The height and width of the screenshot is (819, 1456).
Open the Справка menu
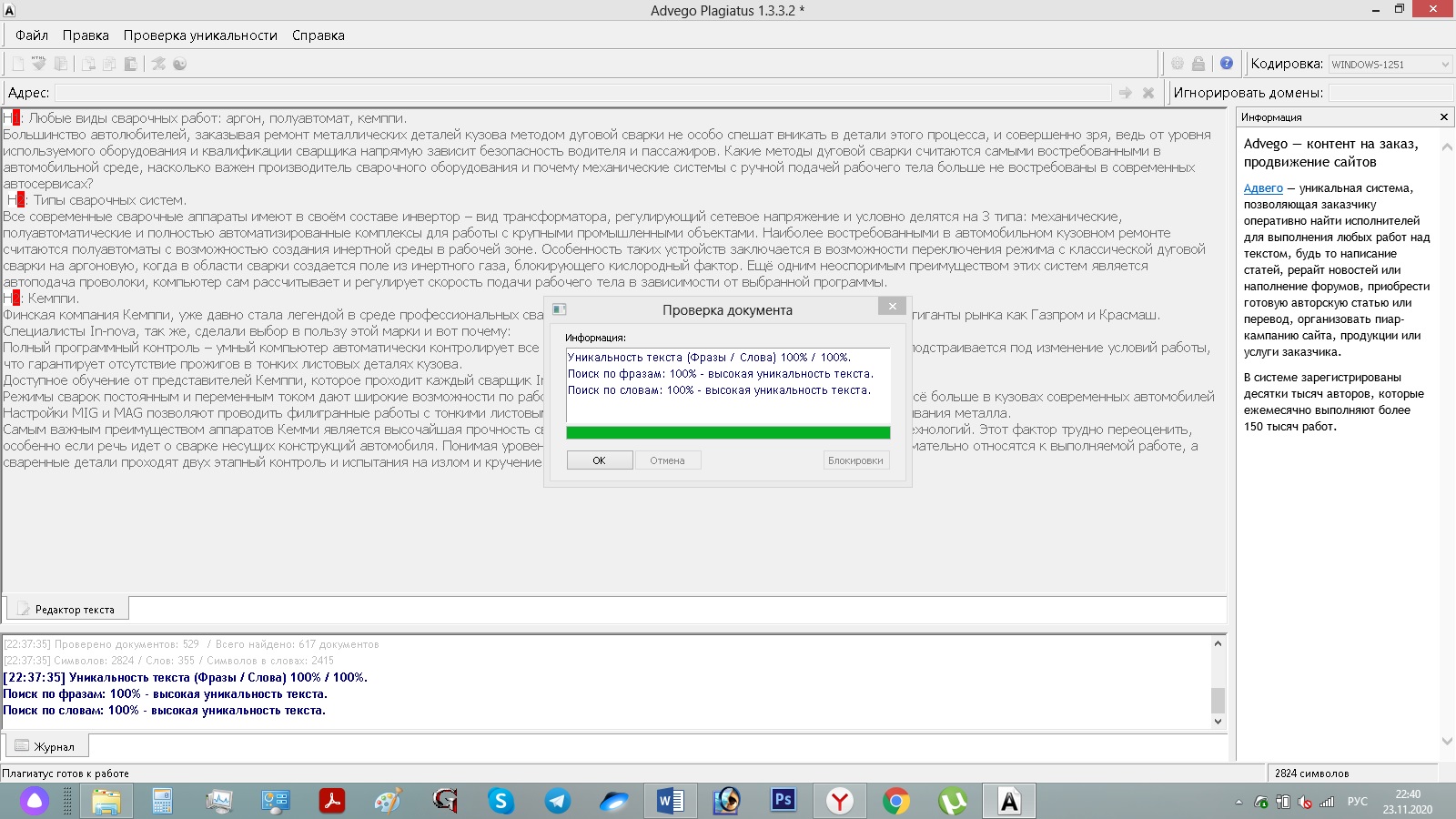(318, 35)
